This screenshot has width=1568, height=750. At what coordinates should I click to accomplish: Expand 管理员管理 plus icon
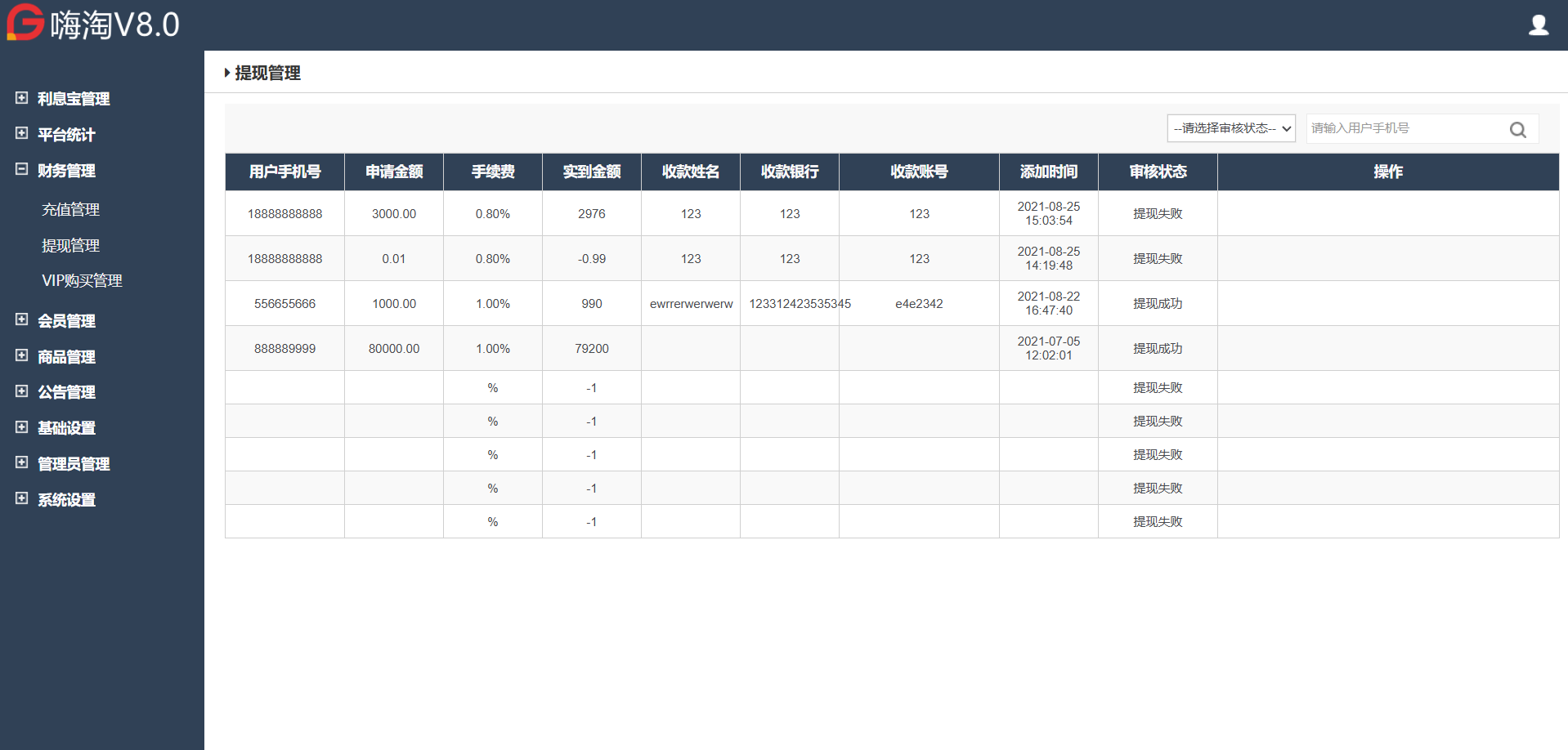tap(22, 462)
